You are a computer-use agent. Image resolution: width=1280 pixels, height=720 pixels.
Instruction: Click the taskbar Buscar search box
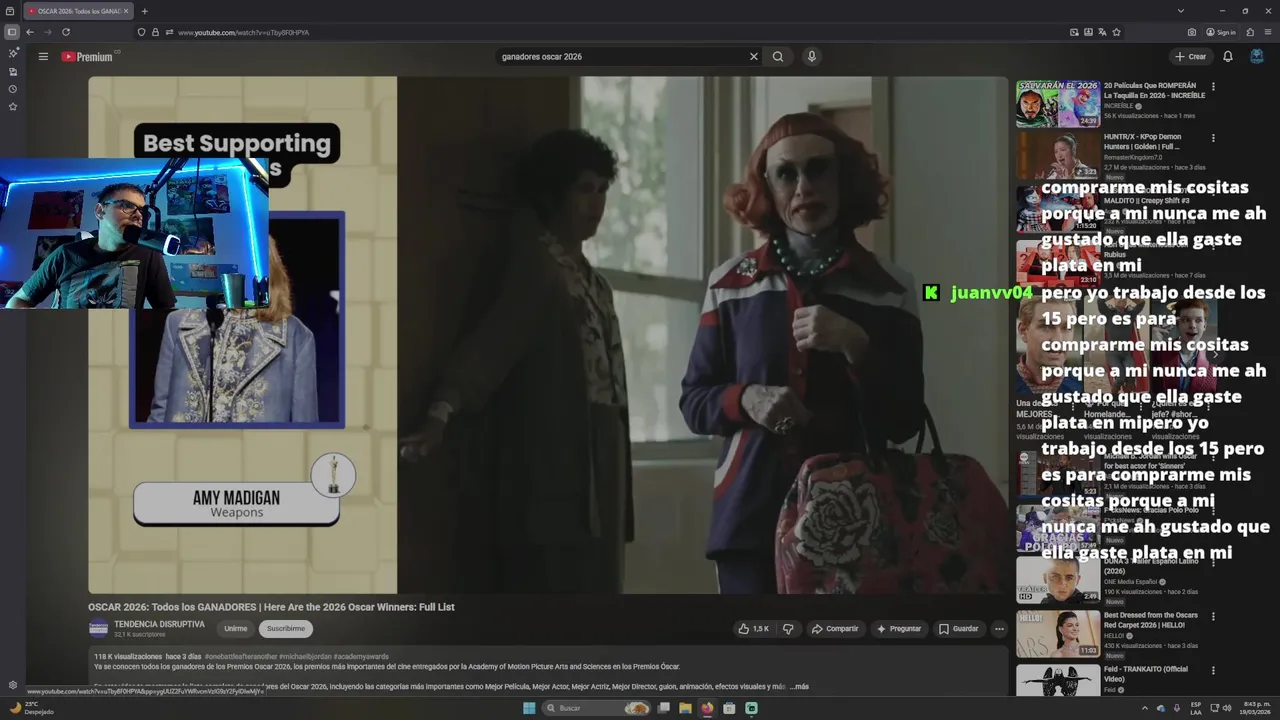point(596,708)
